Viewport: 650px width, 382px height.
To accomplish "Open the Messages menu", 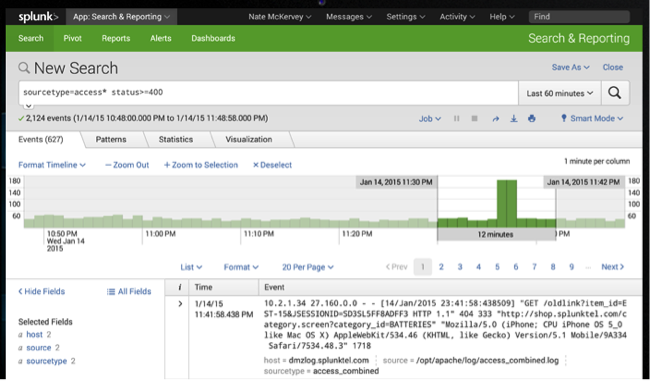I will [x=349, y=17].
